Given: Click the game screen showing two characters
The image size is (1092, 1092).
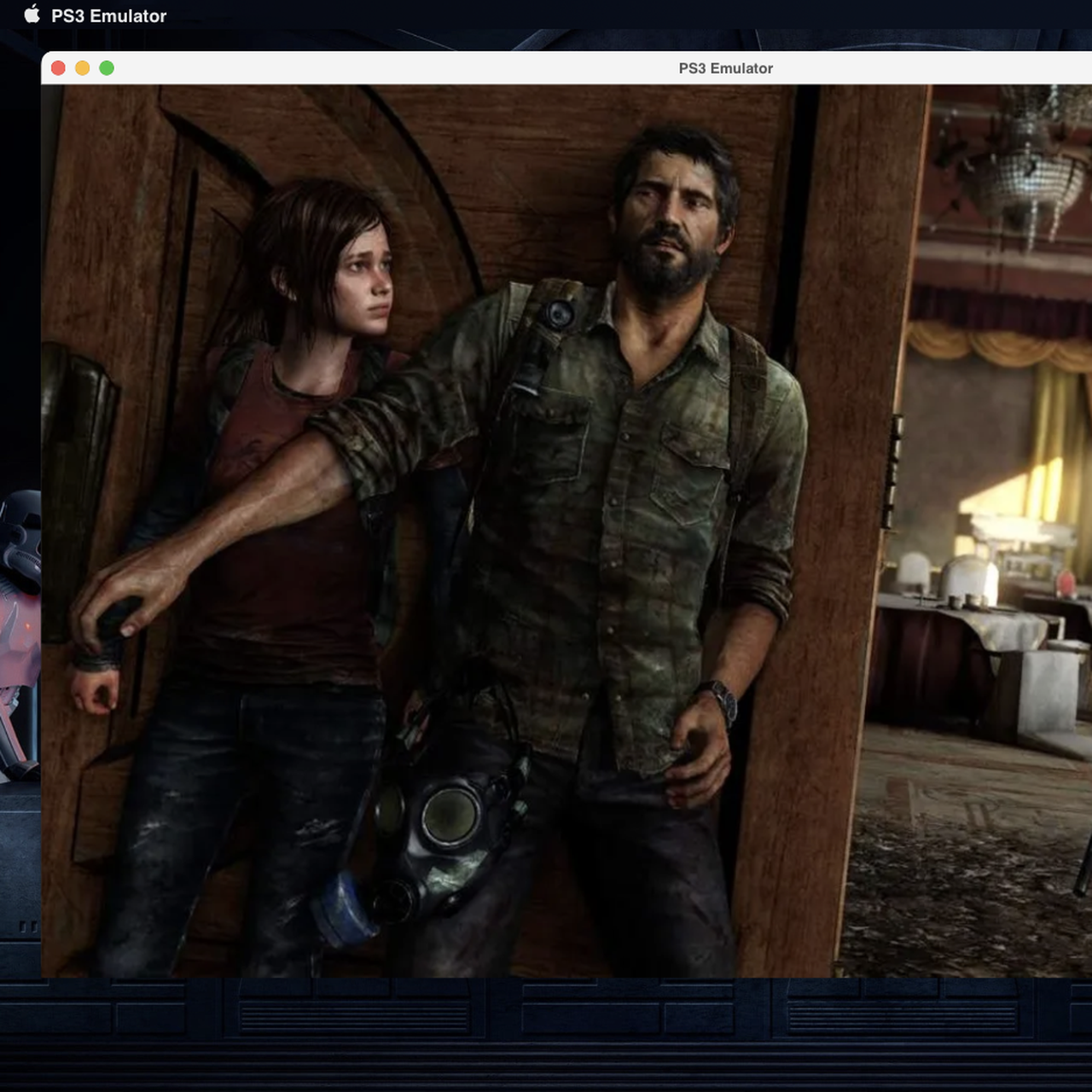Looking at the screenshot, I should 566,531.
